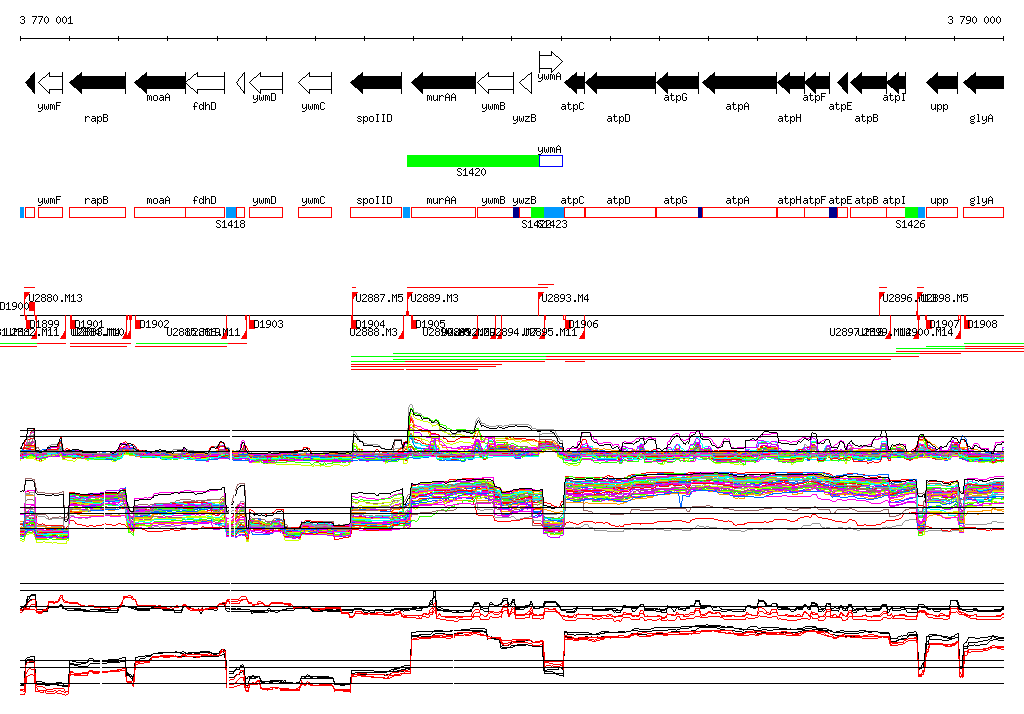Click the red rapB box in the annotation track
The width and height of the screenshot is (1024, 714).
pyautogui.click(x=97, y=212)
